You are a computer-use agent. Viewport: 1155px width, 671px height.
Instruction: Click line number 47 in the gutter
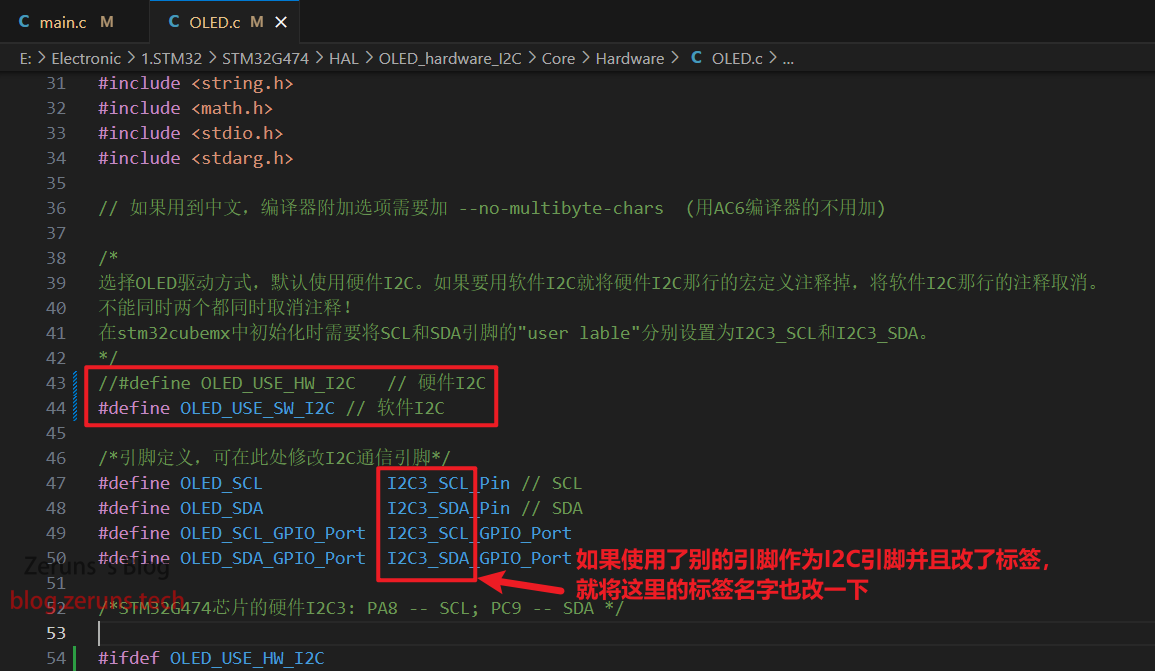pyautogui.click(x=57, y=483)
